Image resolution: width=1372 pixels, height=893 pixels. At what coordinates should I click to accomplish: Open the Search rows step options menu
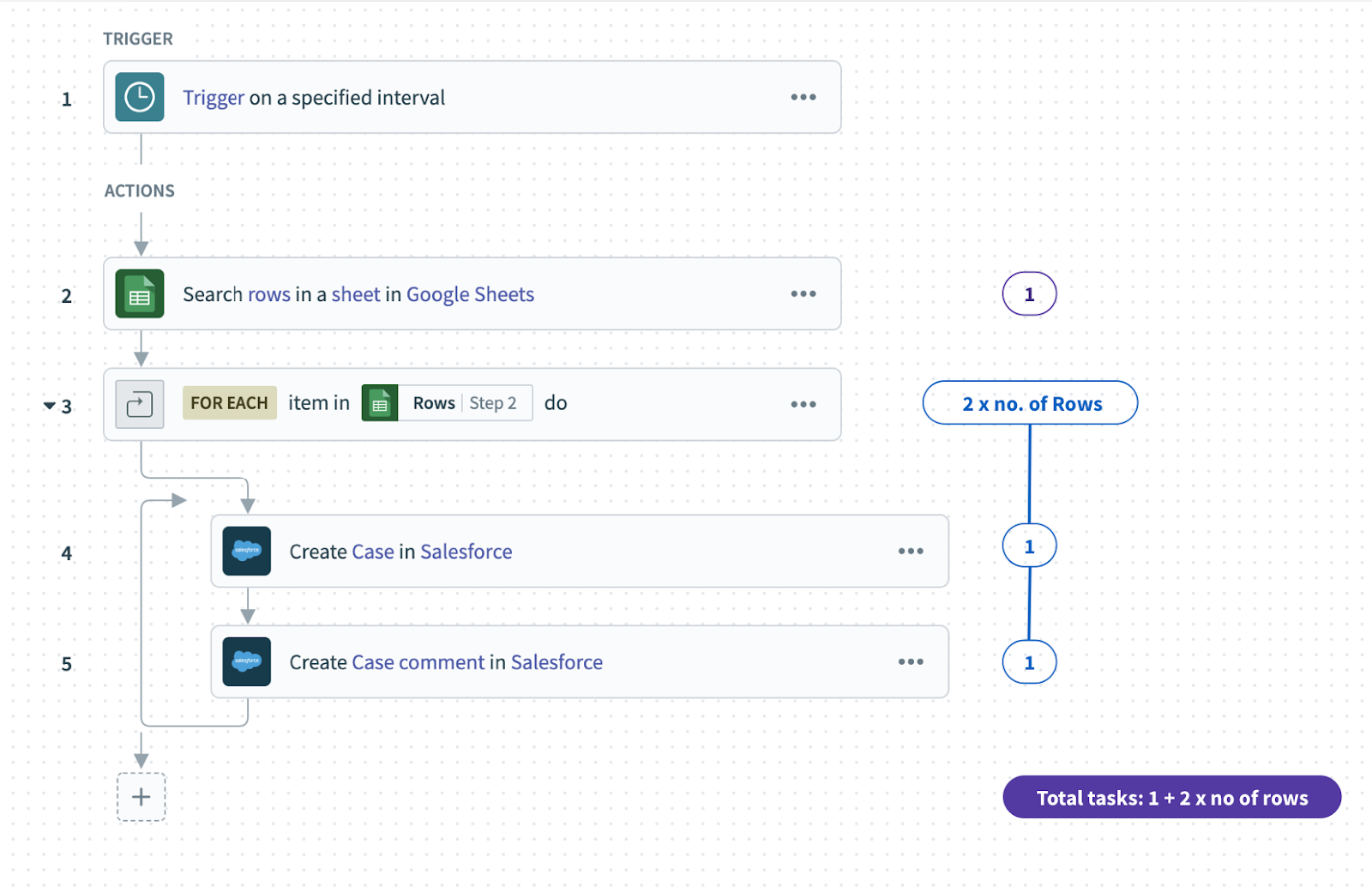point(803,294)
